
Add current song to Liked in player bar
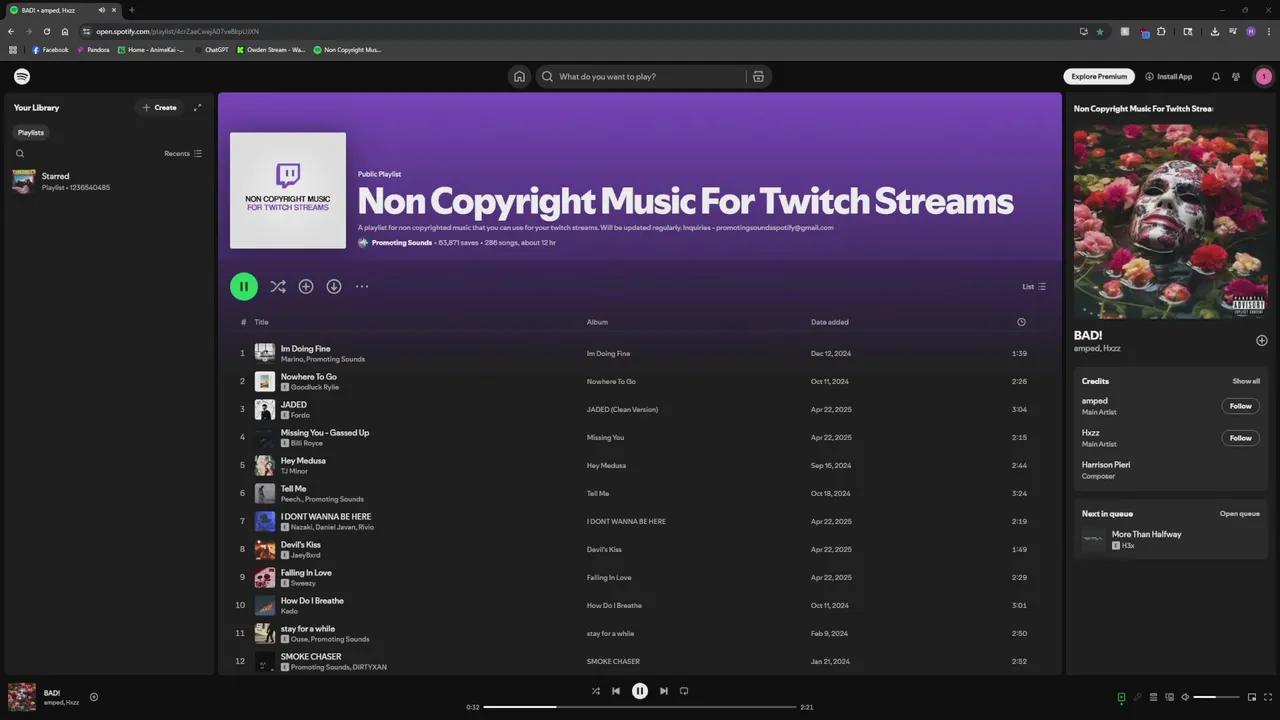tap(94, 697)
